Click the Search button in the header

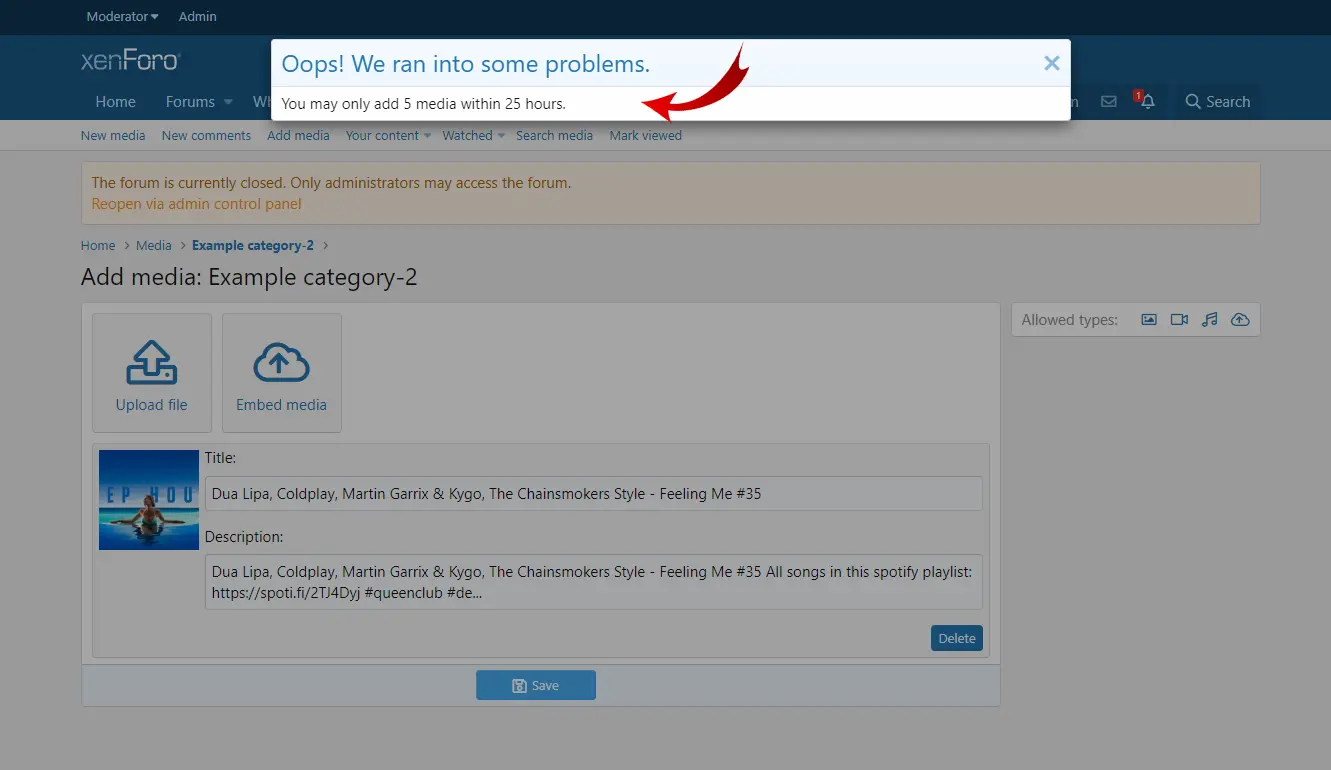click(1217, 102)
